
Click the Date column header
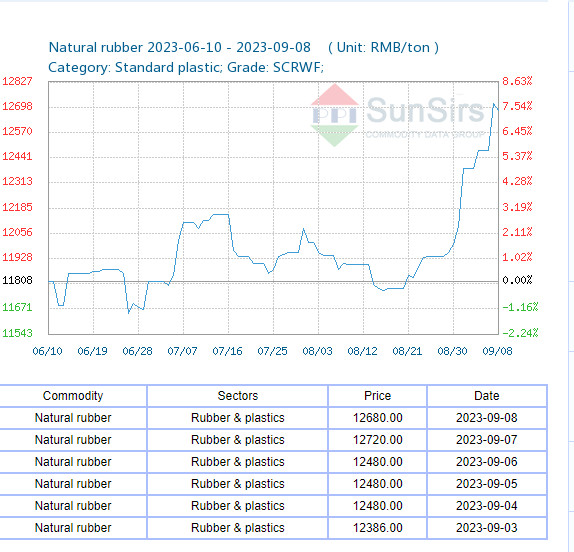tap(487, 396)
